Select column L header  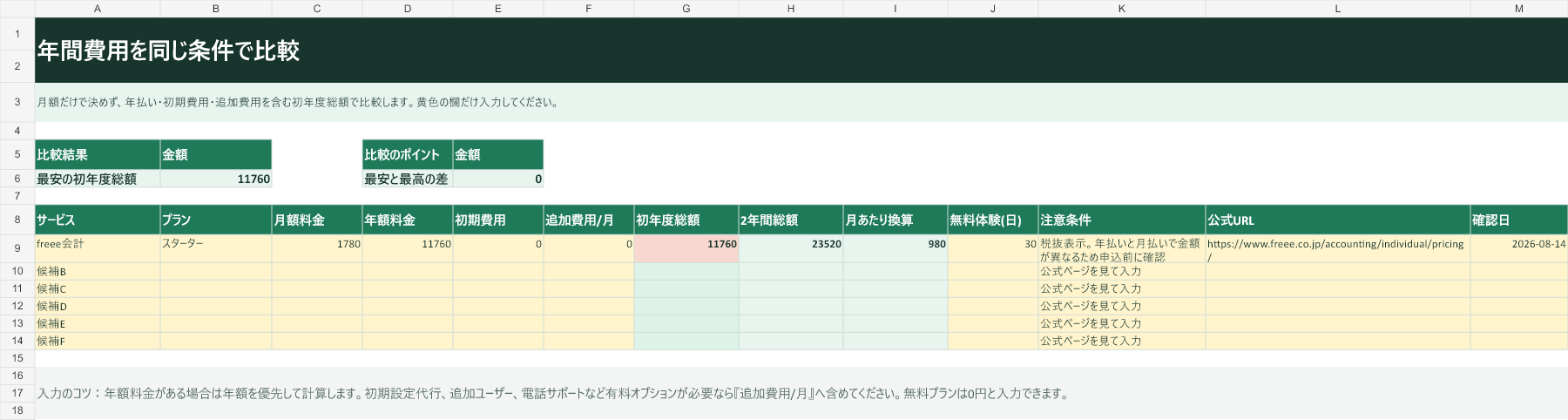[x=1338, y=8]
